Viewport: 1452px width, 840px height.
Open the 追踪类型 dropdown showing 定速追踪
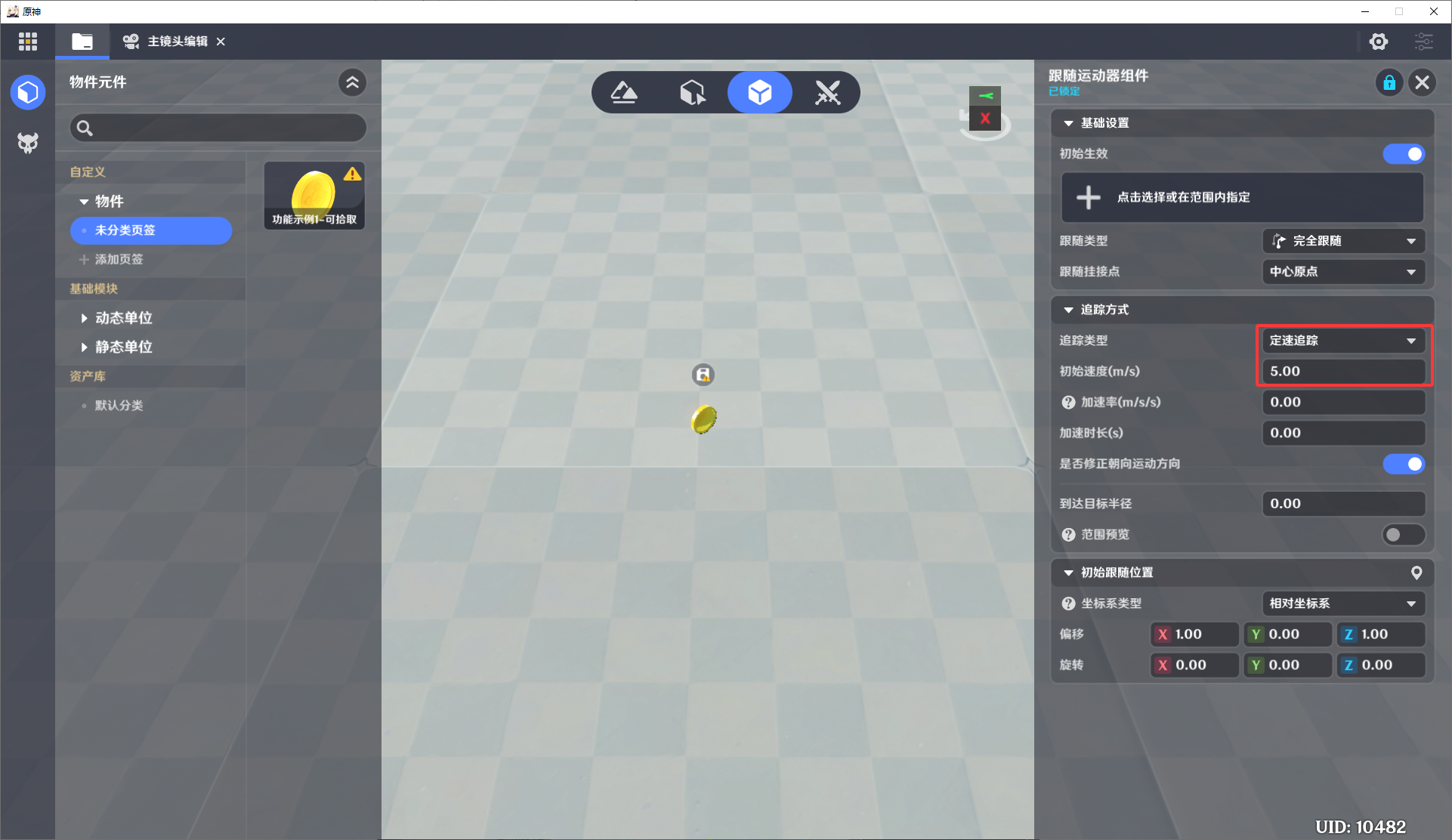pos(1342,341)
